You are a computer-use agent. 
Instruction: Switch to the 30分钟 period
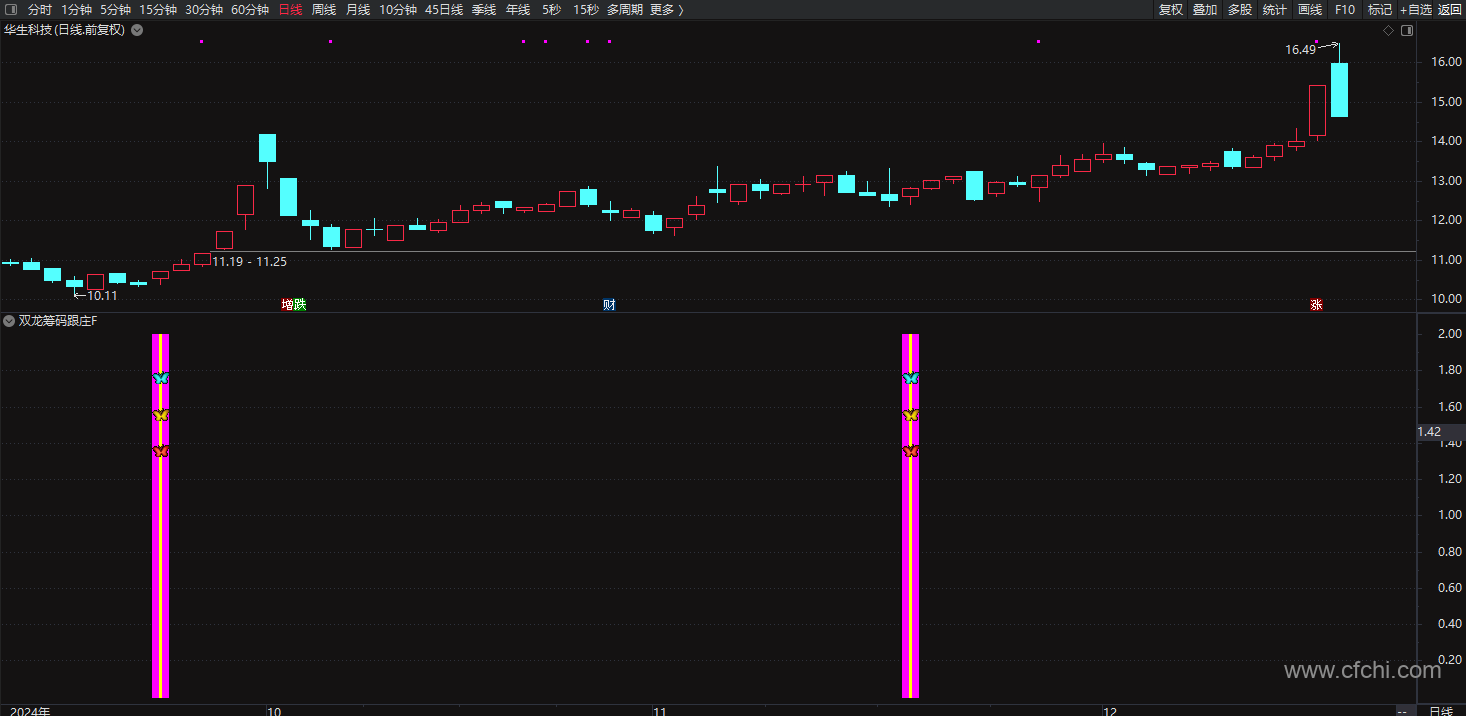(204, 9)
